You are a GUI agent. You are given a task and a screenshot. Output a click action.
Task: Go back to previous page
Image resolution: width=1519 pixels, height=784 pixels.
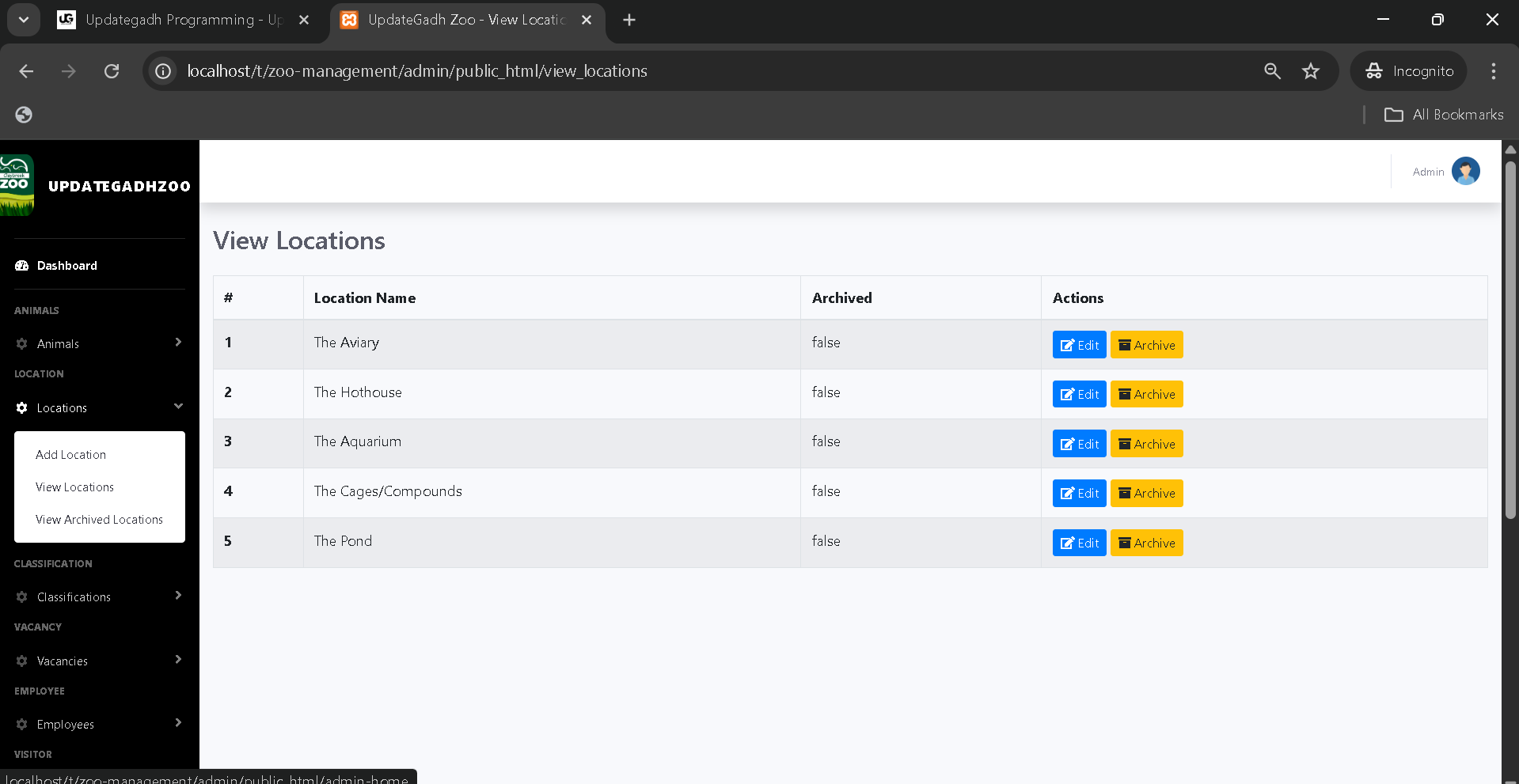(x=26, y=71)
